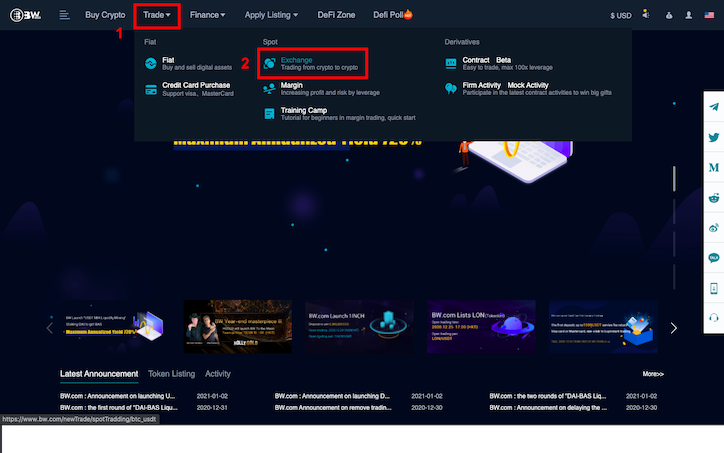This screenshot has width=724, height=453.
Task: Open the credit card purchase banner thumbnail
Action: click(x=603, y=326)
